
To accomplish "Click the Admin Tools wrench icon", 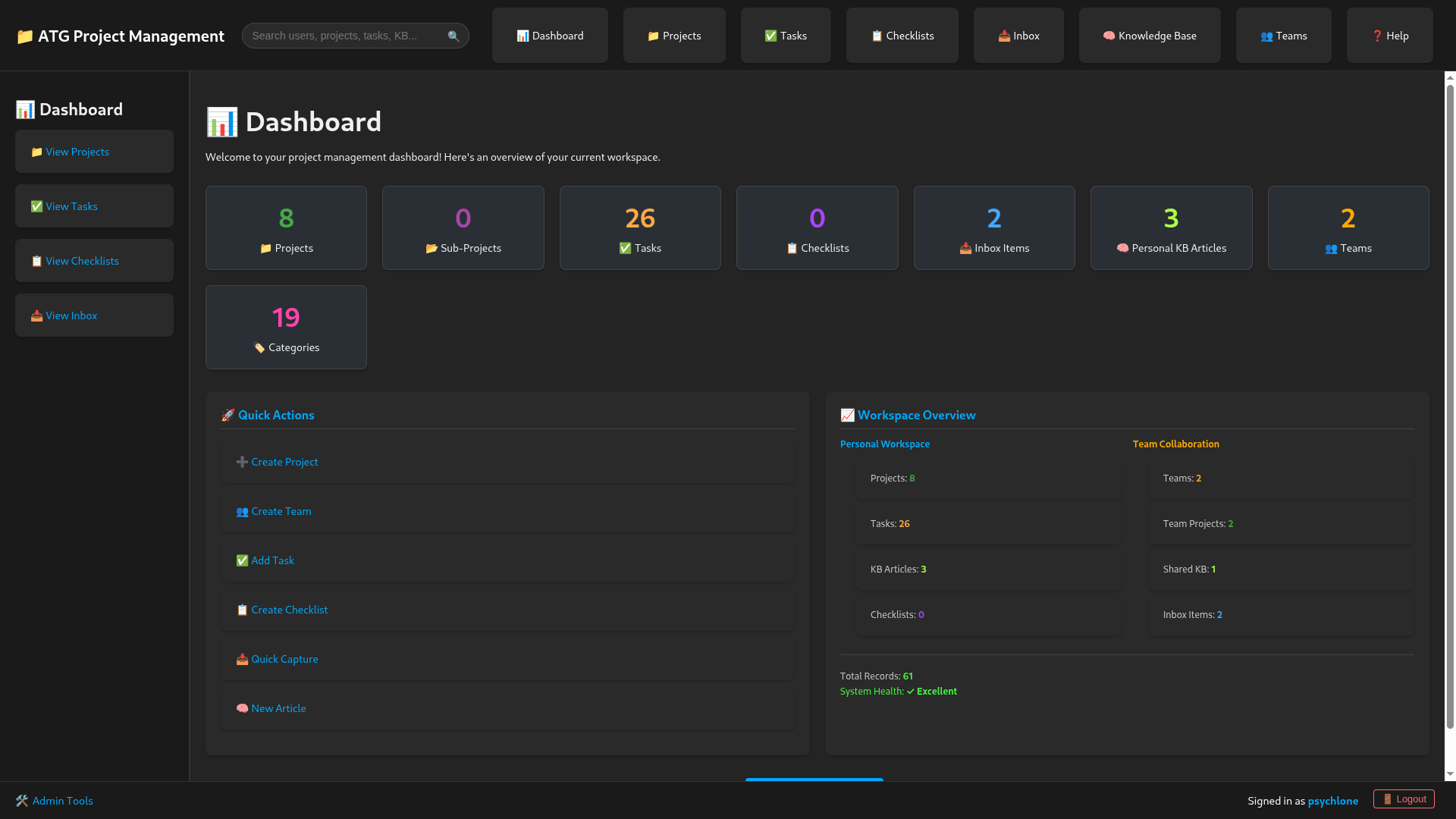I will (x=22, y=801).
